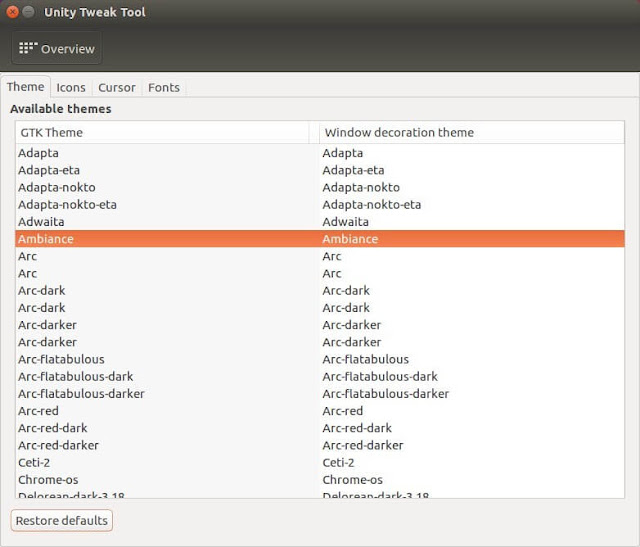Pick Ceti-2 in the GTK Theme column

pyautogui.click(x=34, y=463)
